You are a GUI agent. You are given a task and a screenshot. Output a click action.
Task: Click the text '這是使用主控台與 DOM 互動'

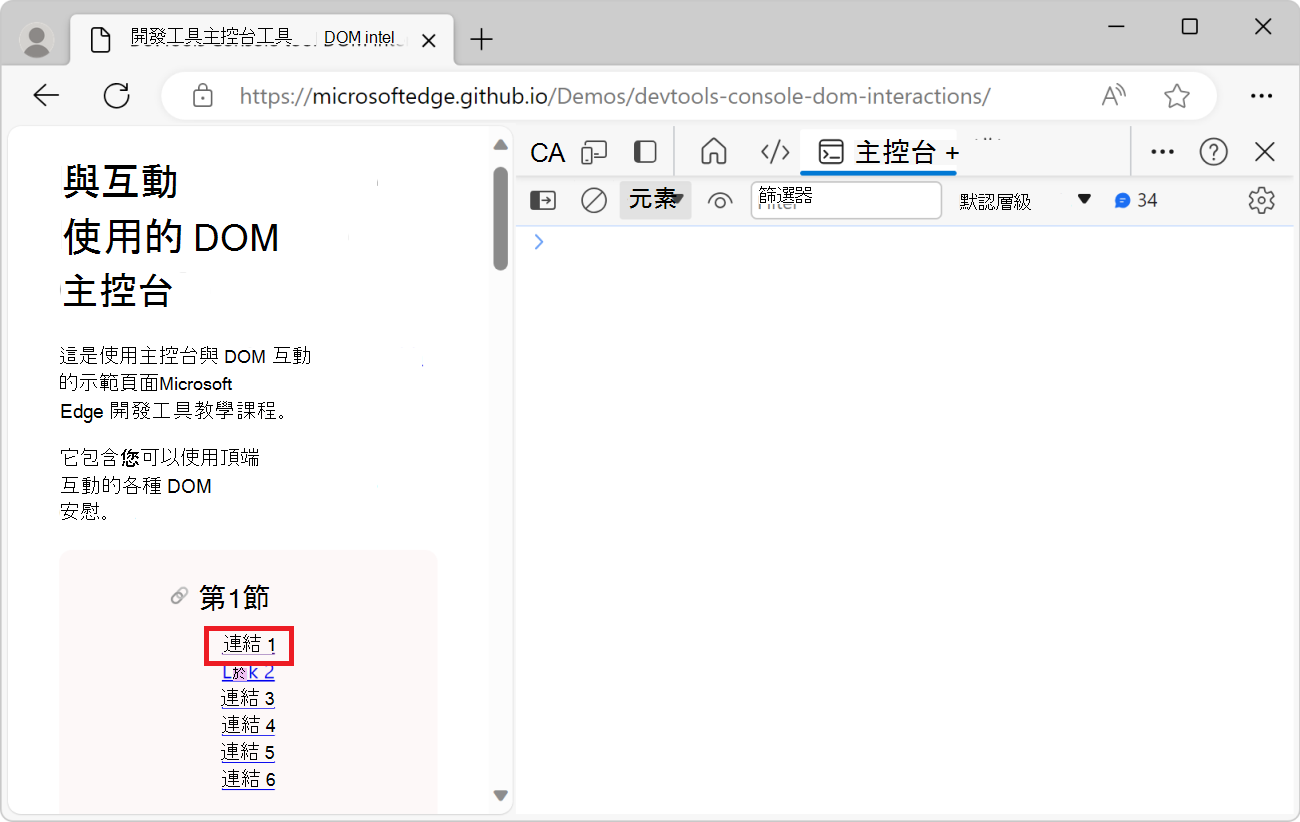pos(186,356)
